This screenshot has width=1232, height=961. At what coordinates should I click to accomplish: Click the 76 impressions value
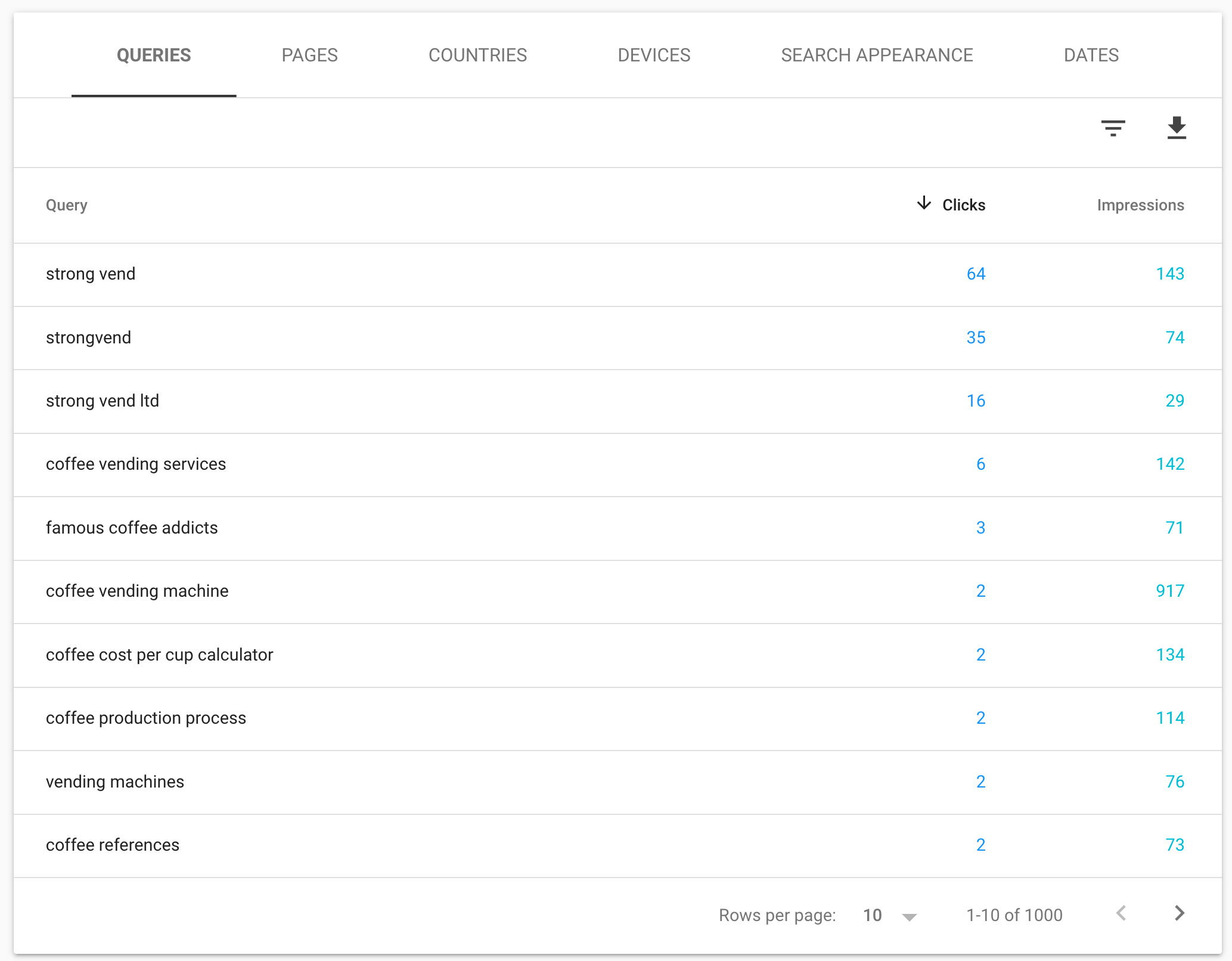(1175, 782)
